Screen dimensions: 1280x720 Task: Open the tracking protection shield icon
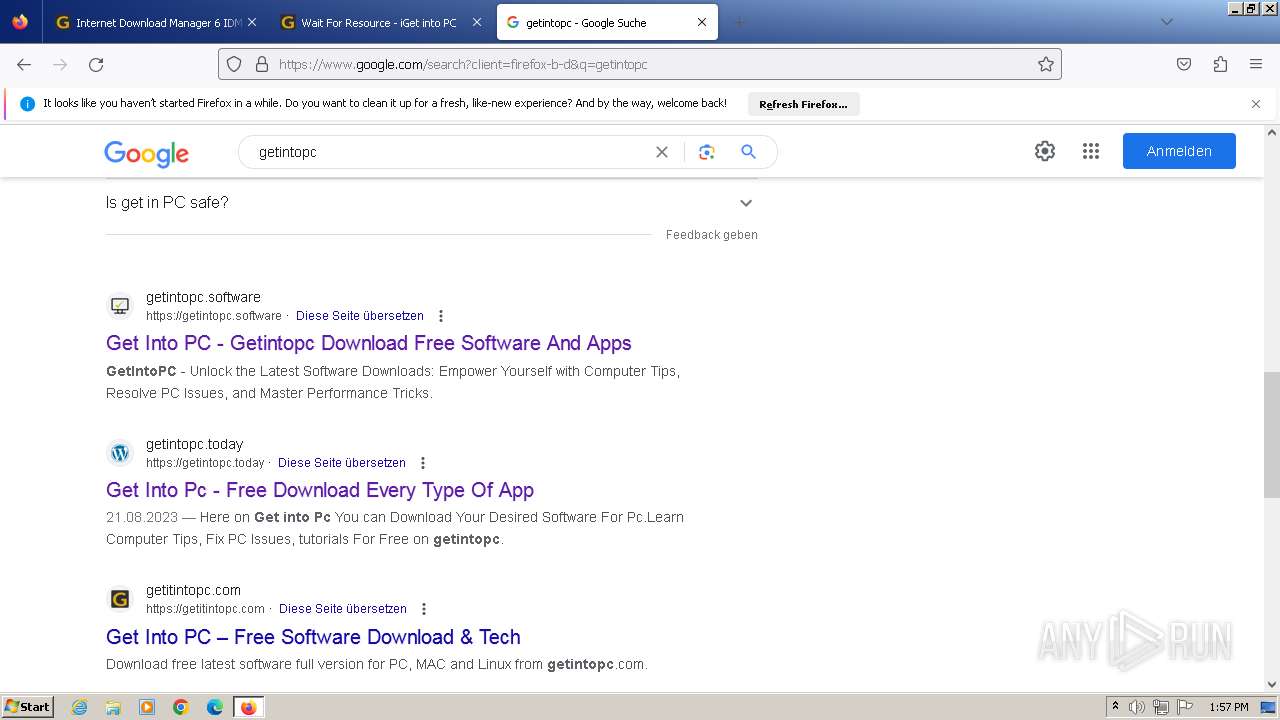click(x=234, y=64)
